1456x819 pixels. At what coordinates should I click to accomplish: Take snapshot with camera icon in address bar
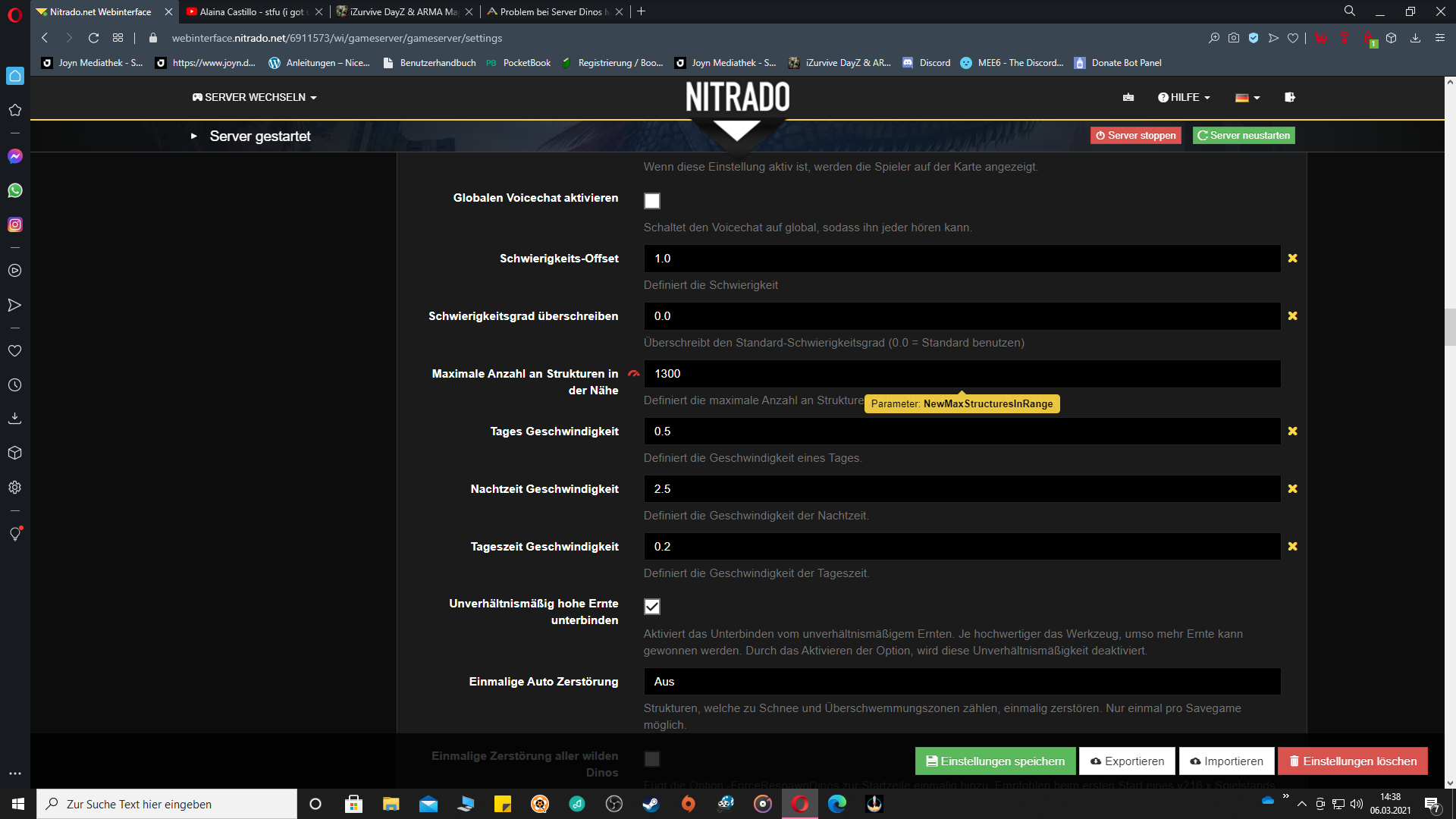[1234, 38]
